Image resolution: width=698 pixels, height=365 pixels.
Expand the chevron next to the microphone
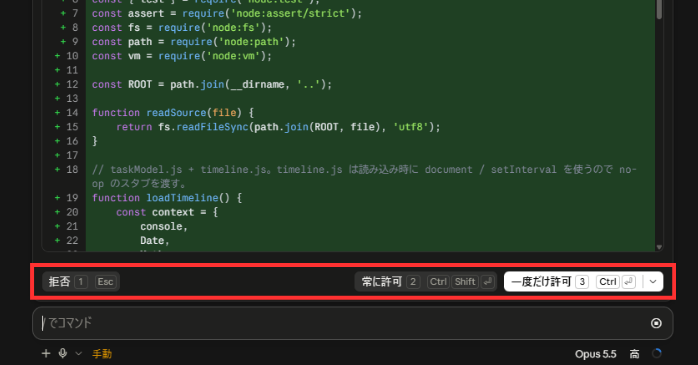point(78,353)
